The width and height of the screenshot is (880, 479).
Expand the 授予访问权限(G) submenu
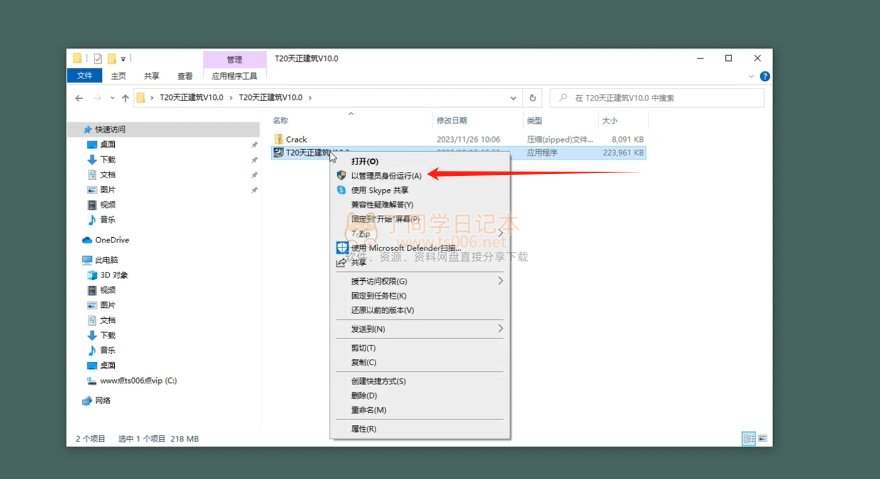coord(420,281)
